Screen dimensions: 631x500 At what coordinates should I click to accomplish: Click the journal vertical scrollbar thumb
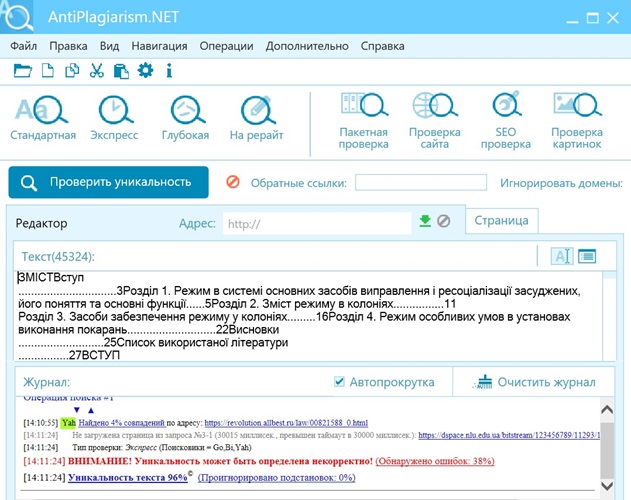pos(607,450)
